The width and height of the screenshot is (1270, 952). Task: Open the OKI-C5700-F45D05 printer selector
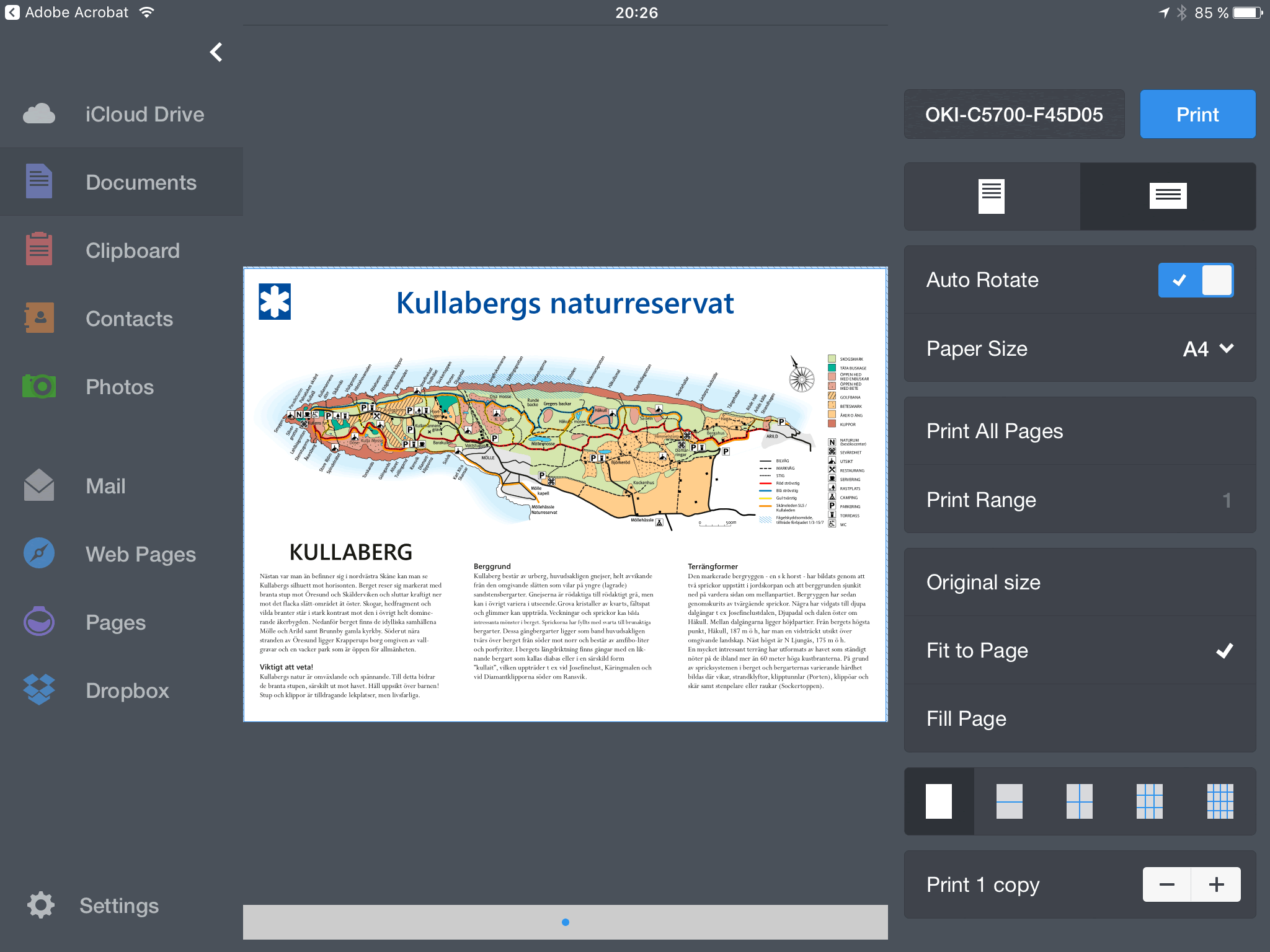tap(1014, 115)
